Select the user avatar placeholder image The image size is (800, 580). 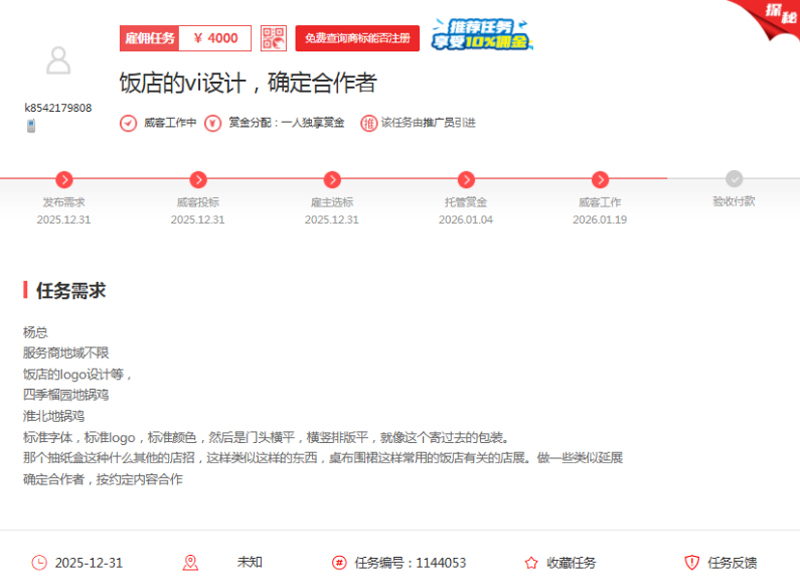60,60
